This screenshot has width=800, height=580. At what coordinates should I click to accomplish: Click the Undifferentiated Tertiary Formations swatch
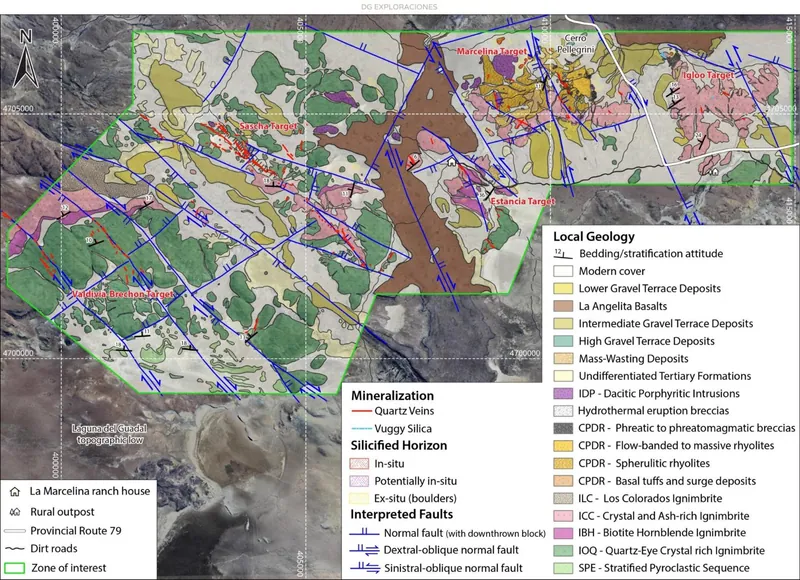pyautogui.click(x=563, y=376)
